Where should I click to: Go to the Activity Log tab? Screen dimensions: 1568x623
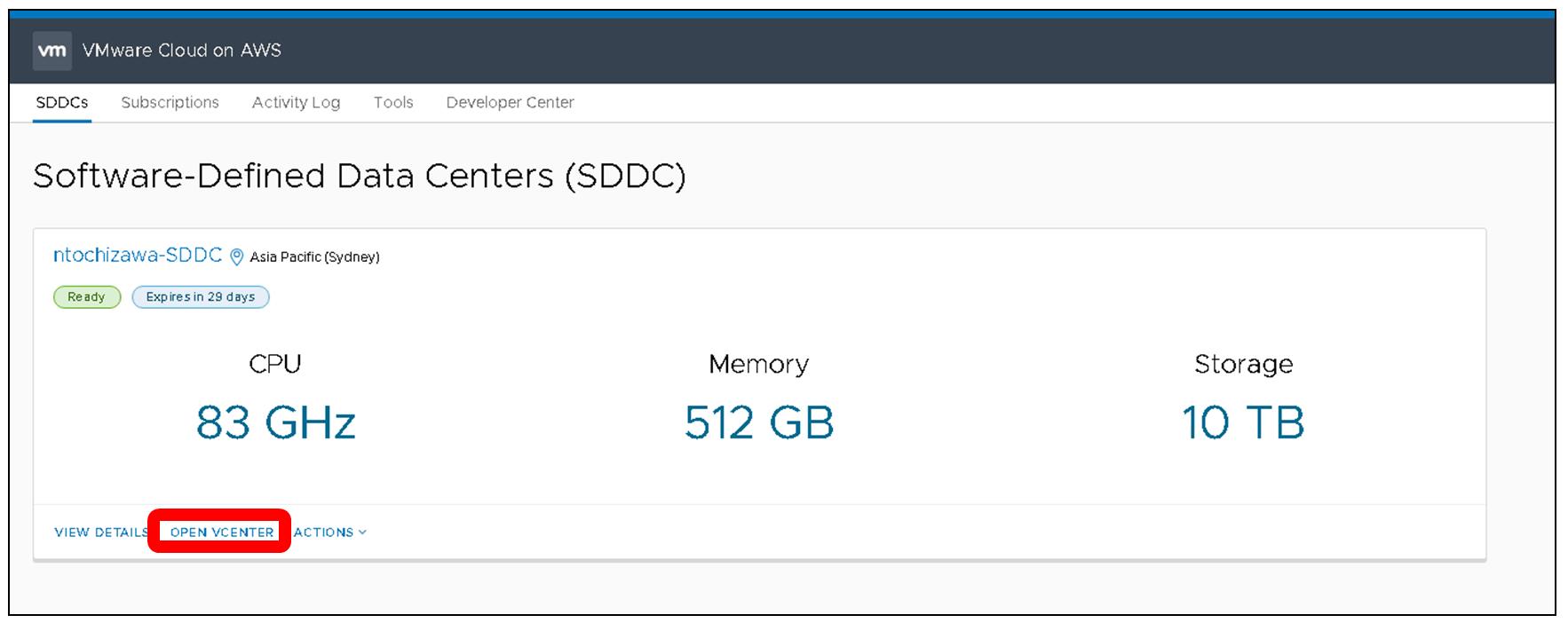[296, 103]
